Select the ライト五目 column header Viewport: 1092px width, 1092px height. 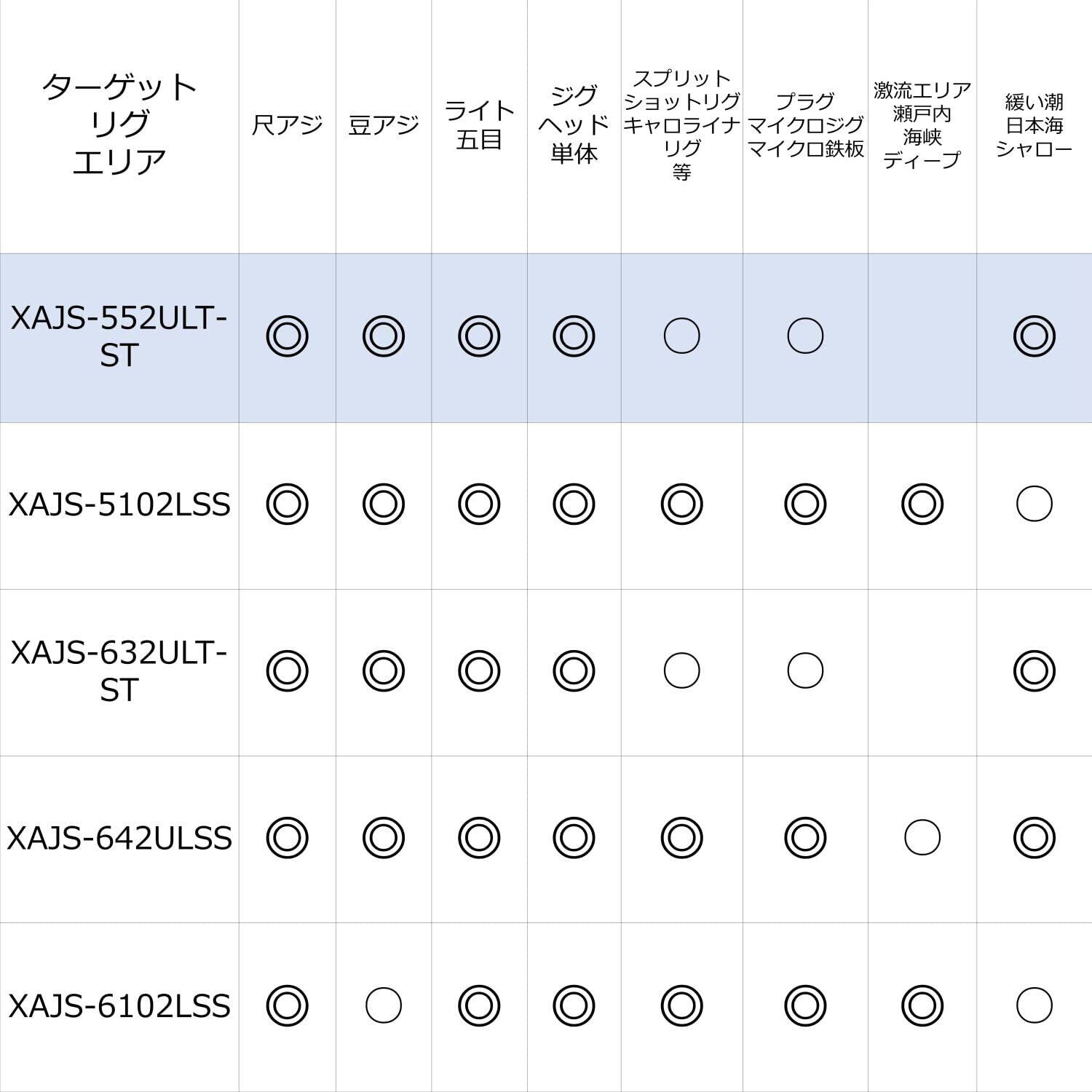coord(479,125)
